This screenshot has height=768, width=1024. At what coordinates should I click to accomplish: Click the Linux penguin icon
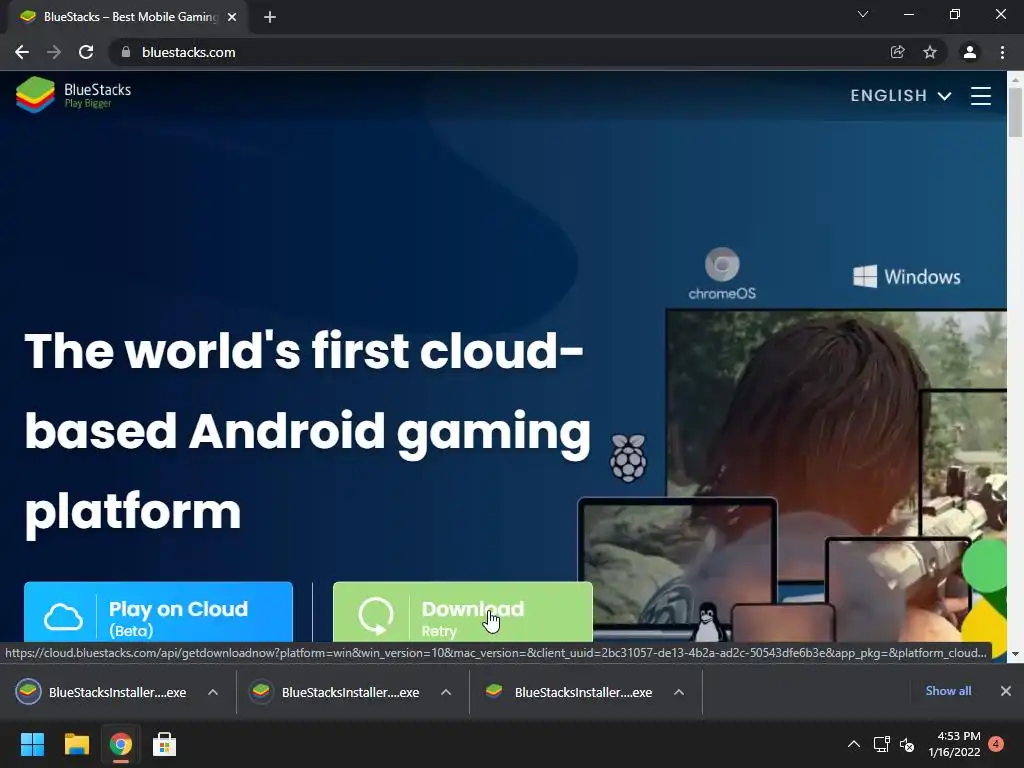(x=709, y=622)
